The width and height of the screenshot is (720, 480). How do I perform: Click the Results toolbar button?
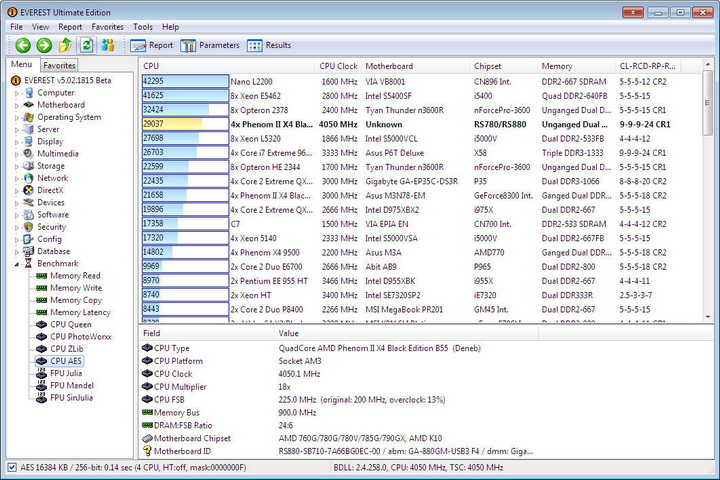pyautogui.click(x=269, y=45)
